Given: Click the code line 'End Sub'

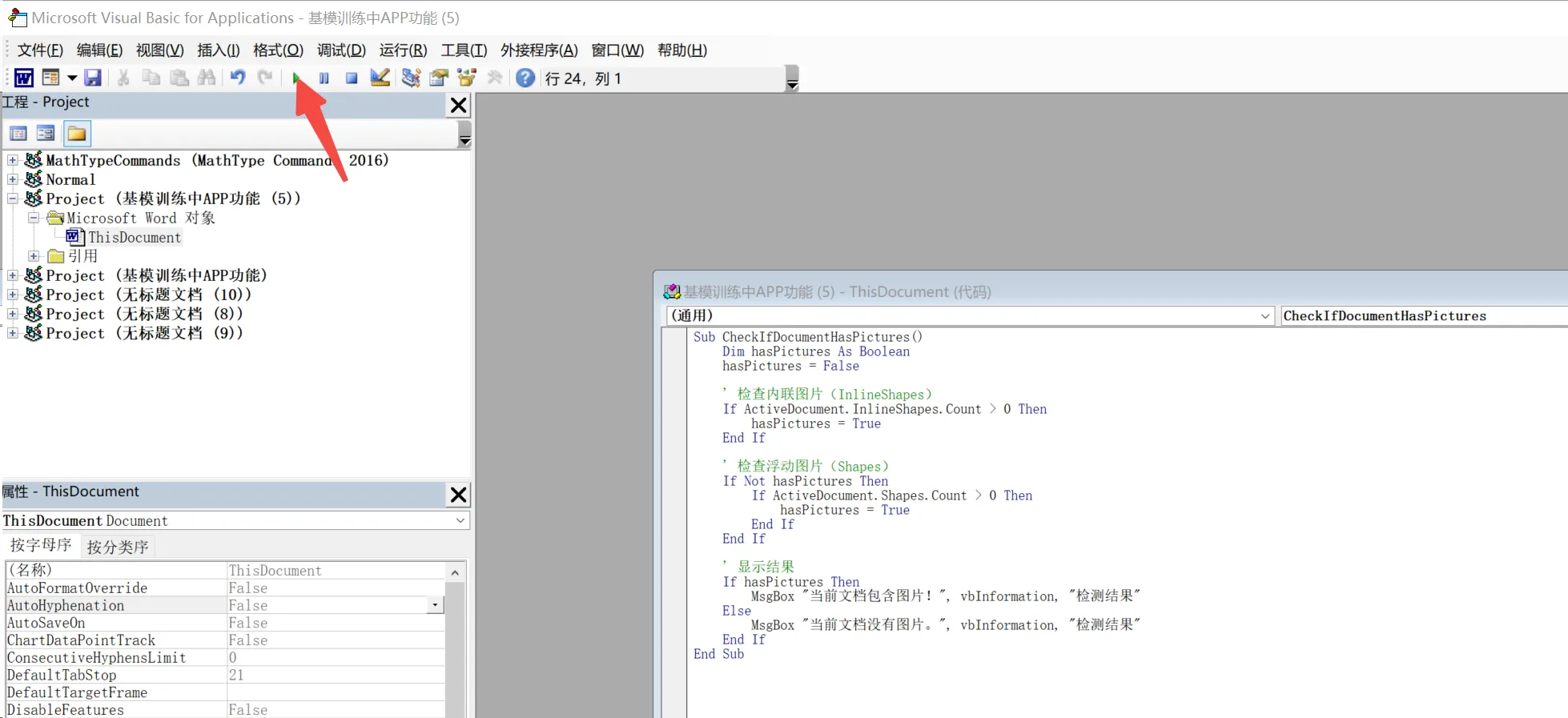Looking at the screenshot, I should pos(718,654).
